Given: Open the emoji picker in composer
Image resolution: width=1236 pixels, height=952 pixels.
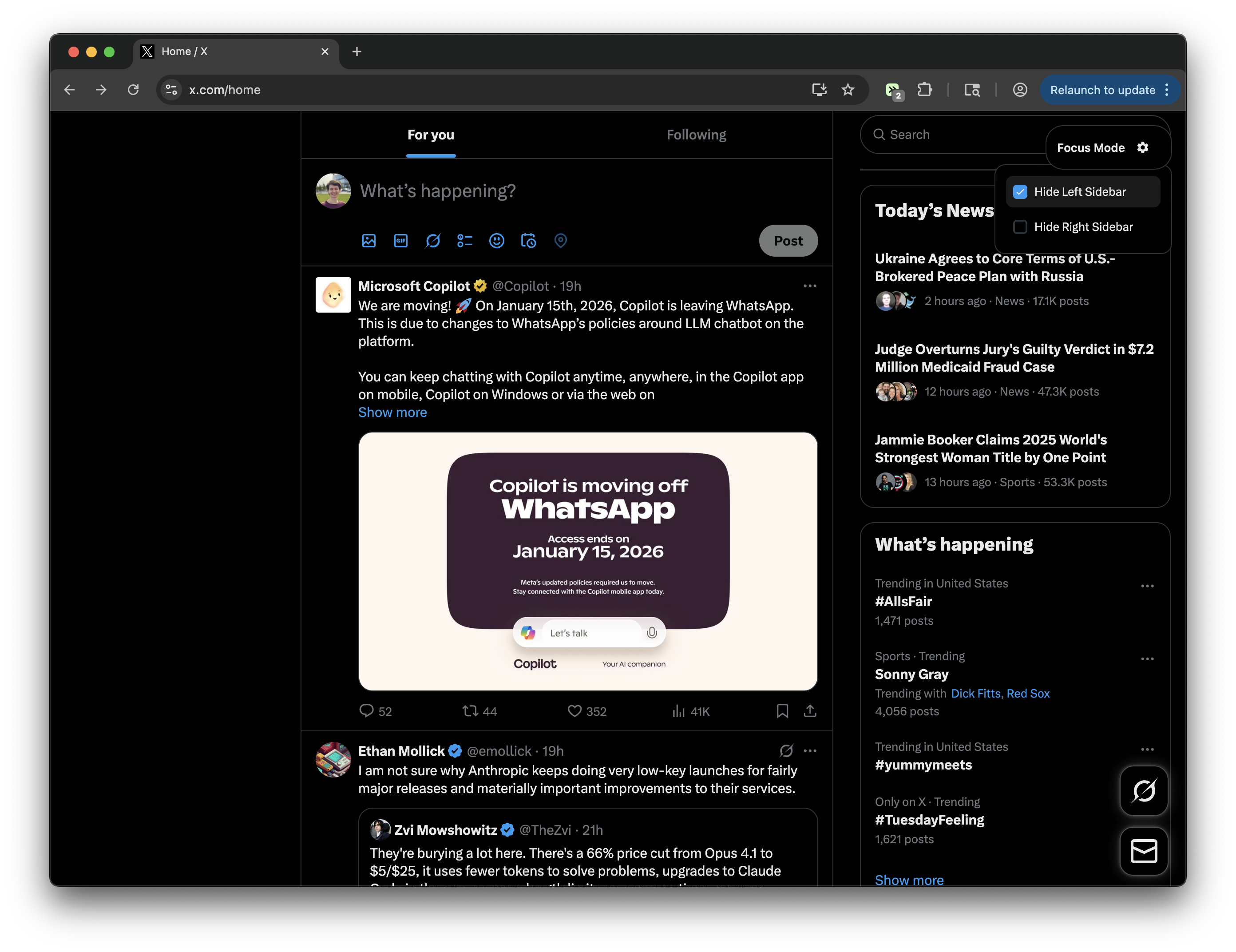Looking at the screenshot, I should (496, 241).
